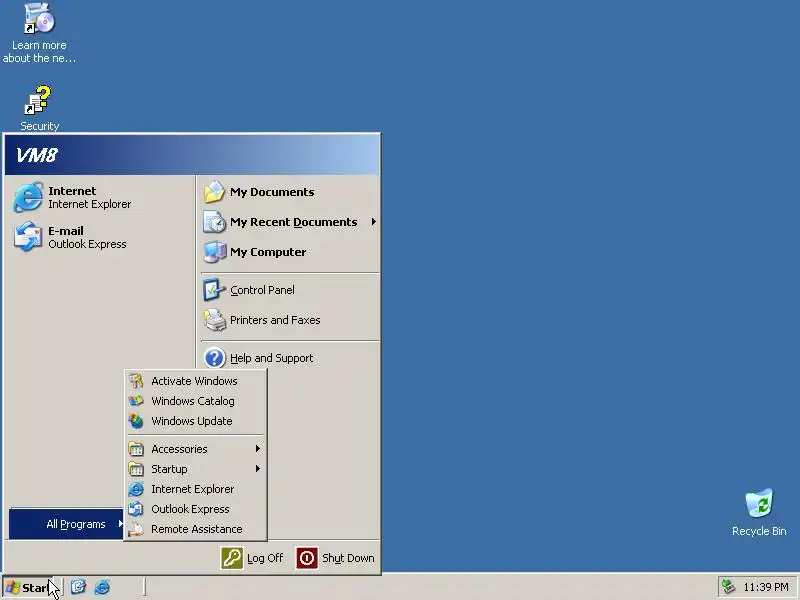
Task: Expand the Accessories submenu arrow
Action: point(258,448)
